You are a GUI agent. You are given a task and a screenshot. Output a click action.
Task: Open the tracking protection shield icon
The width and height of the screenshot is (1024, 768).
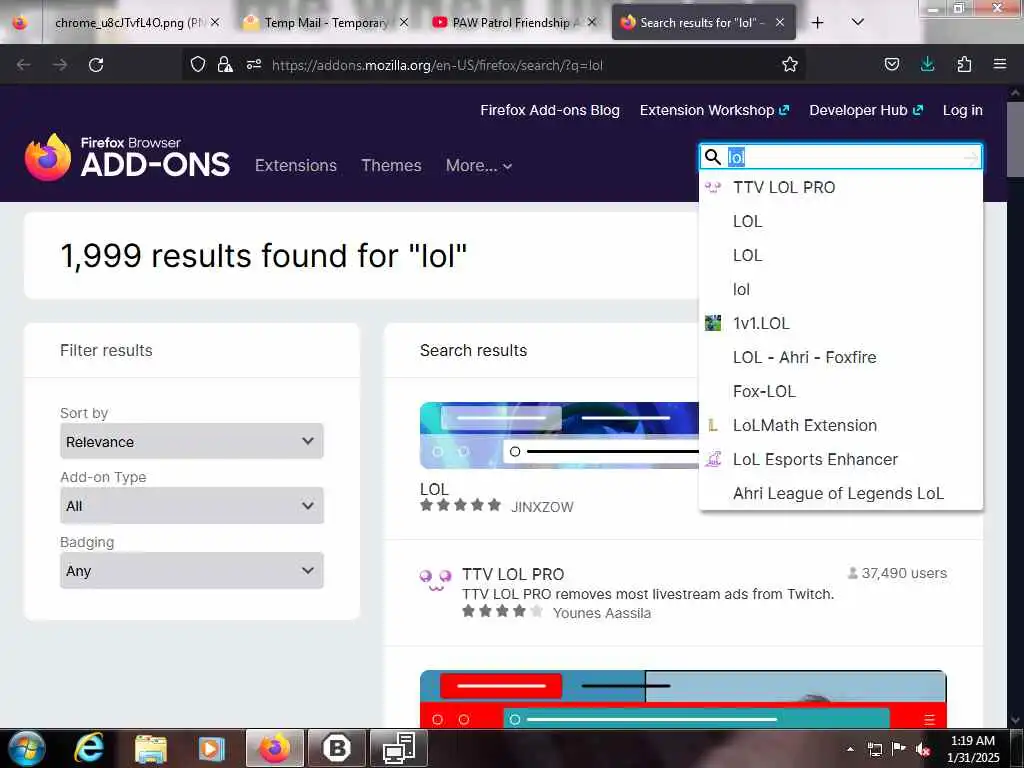(x=198, y=64)
